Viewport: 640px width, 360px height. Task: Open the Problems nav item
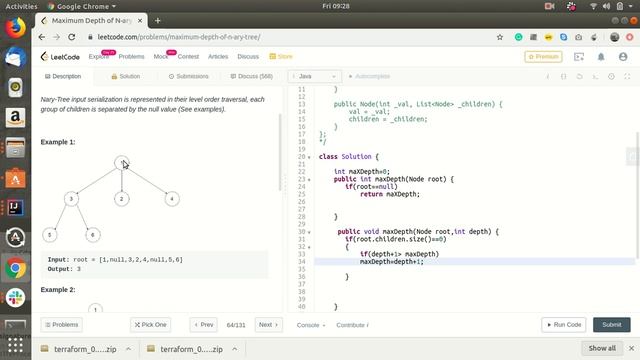[x=131, y=57]
